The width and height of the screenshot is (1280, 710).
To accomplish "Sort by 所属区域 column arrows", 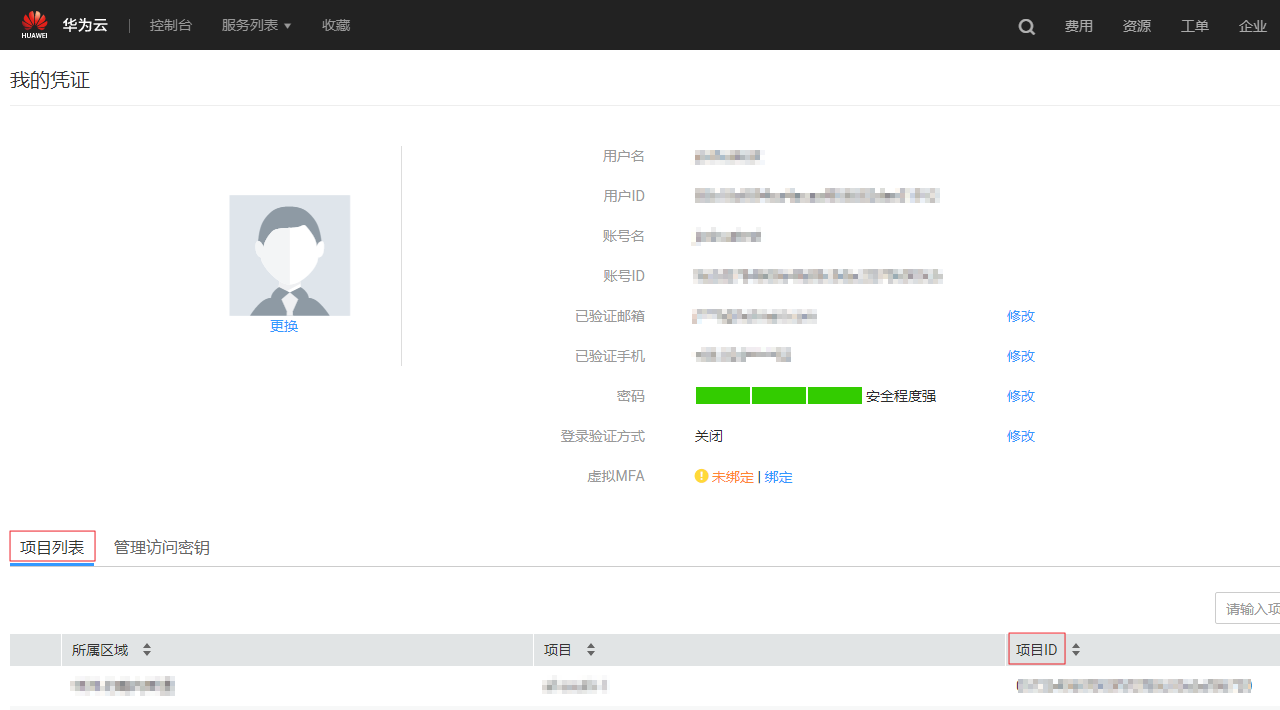I will click(147, 650).
